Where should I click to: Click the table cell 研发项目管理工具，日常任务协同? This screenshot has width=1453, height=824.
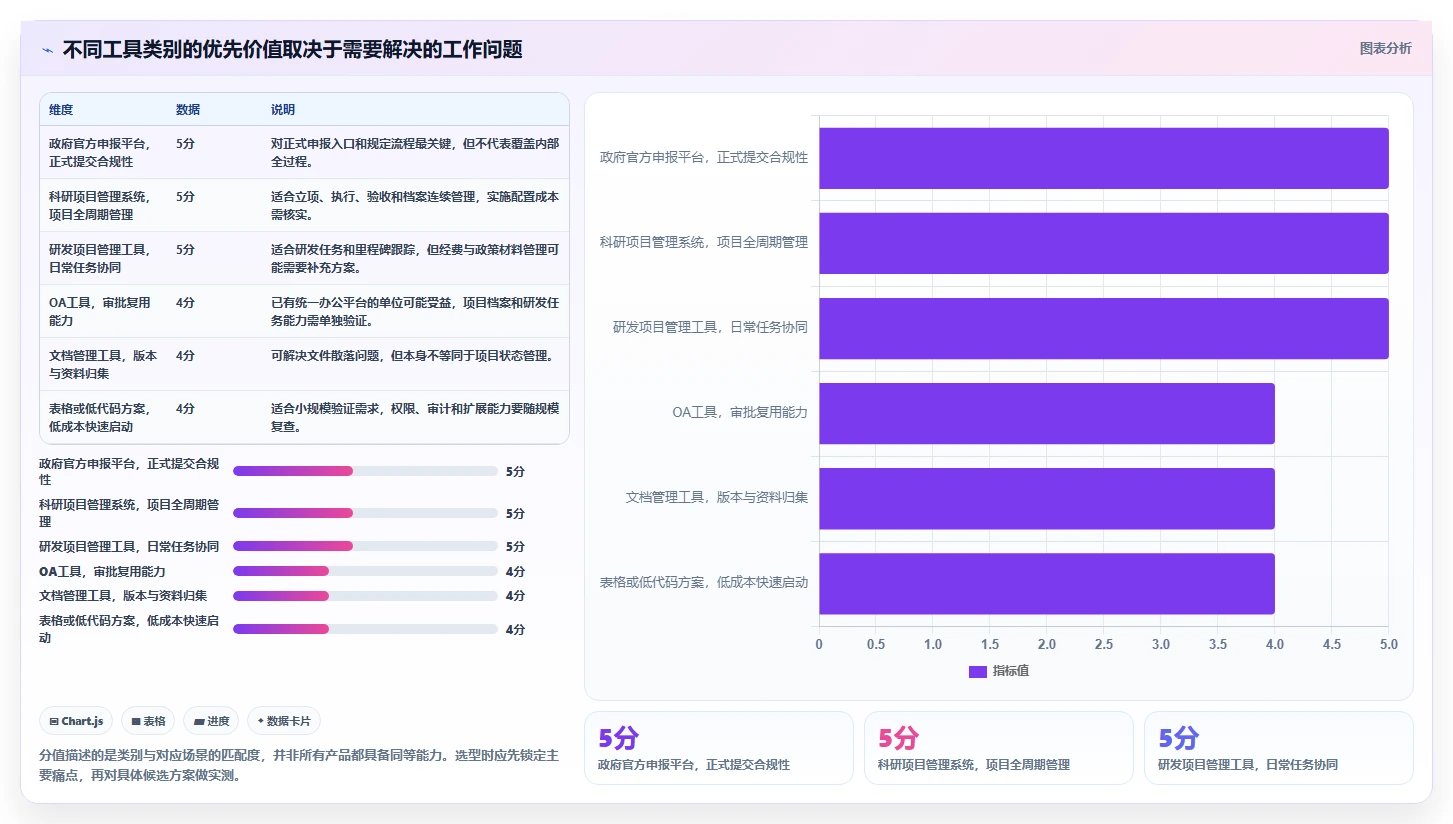(103, 258)
